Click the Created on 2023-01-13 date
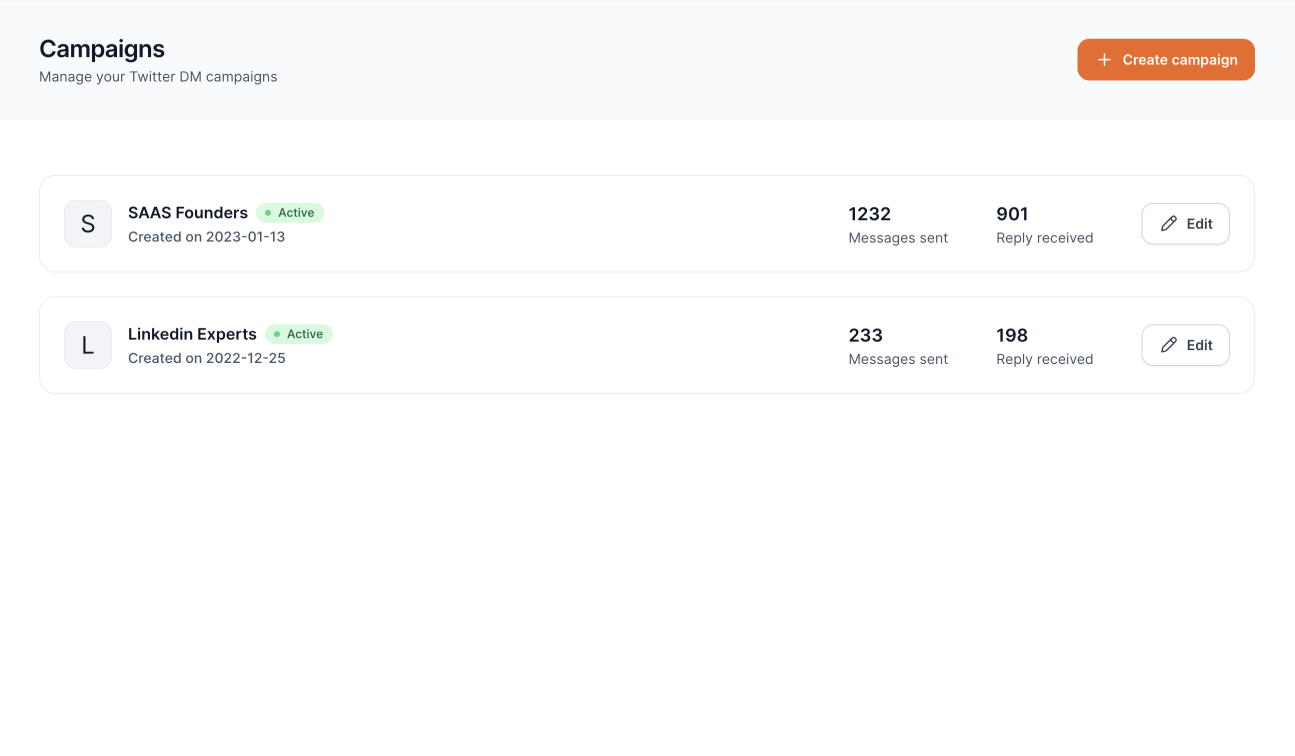Viewport: 1295px width, 756px height. [206, 237]
